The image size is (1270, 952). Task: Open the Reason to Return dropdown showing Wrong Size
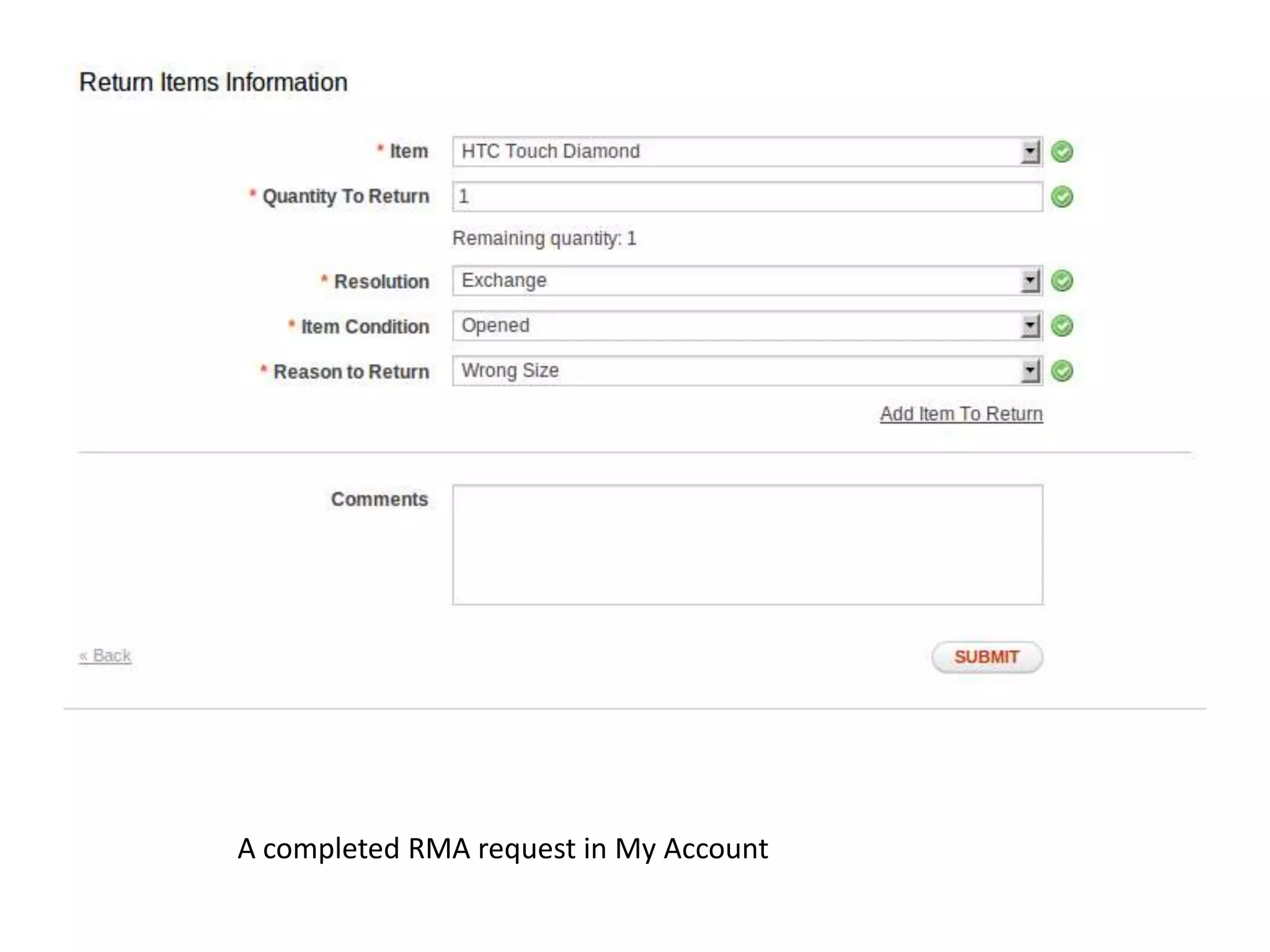pyautogui.click(x=747, y=371)
